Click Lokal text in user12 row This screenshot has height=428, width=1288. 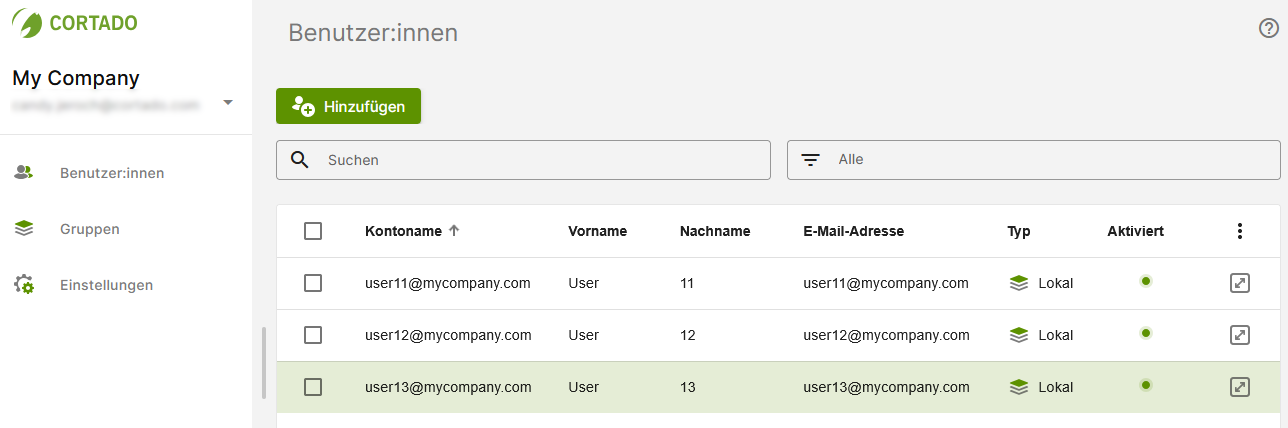click(x=1056, y=335)
